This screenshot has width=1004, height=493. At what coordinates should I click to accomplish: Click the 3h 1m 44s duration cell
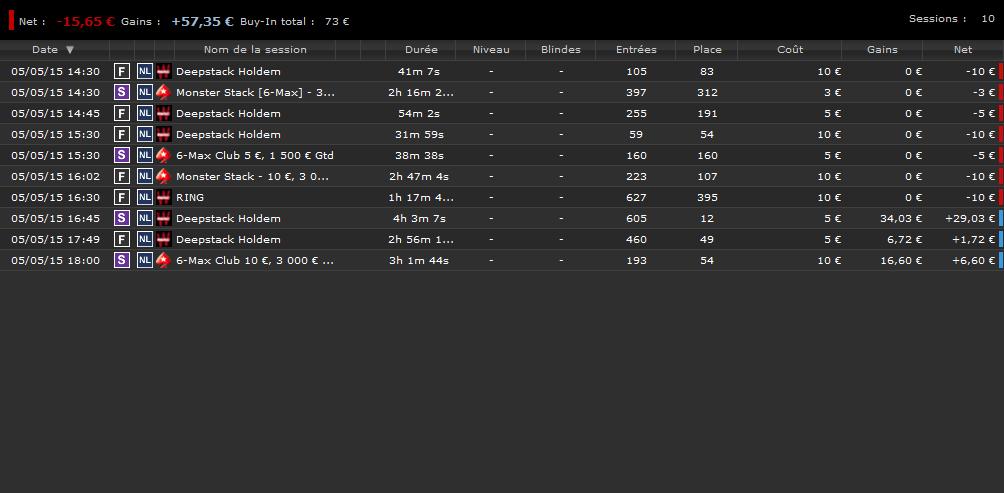[421, 260]
